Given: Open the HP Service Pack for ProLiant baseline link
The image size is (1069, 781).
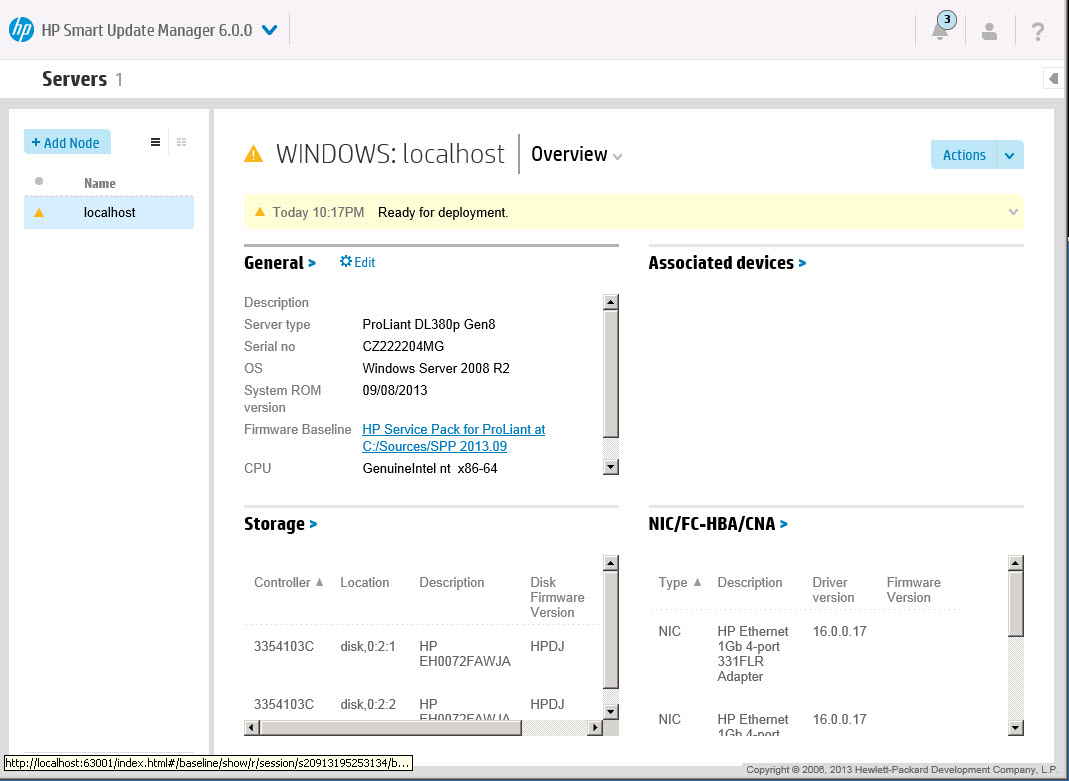Looking at the screenshot, I should tap(453, 438).
